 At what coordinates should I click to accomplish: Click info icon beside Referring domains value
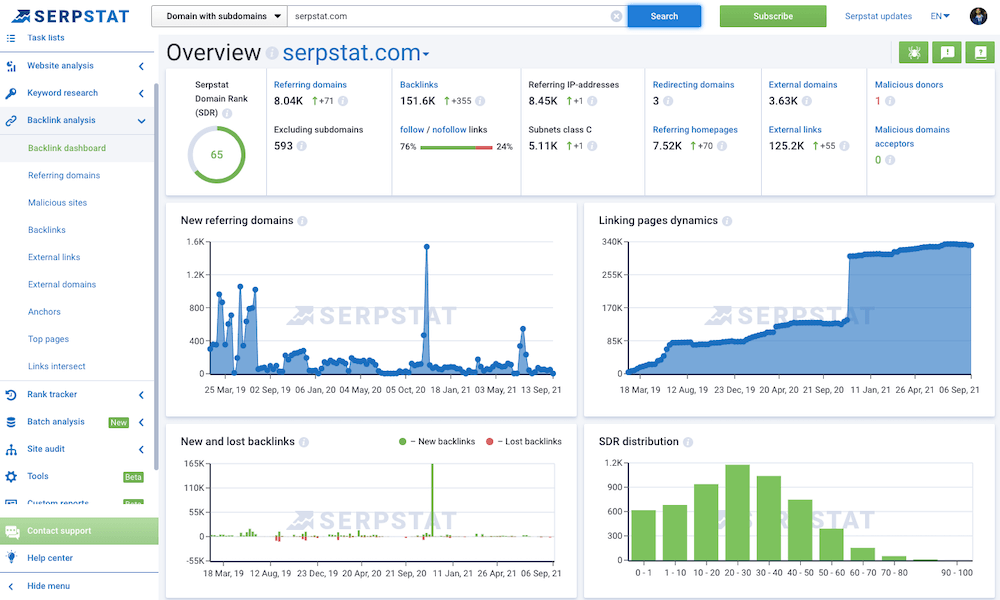[342, 101]
